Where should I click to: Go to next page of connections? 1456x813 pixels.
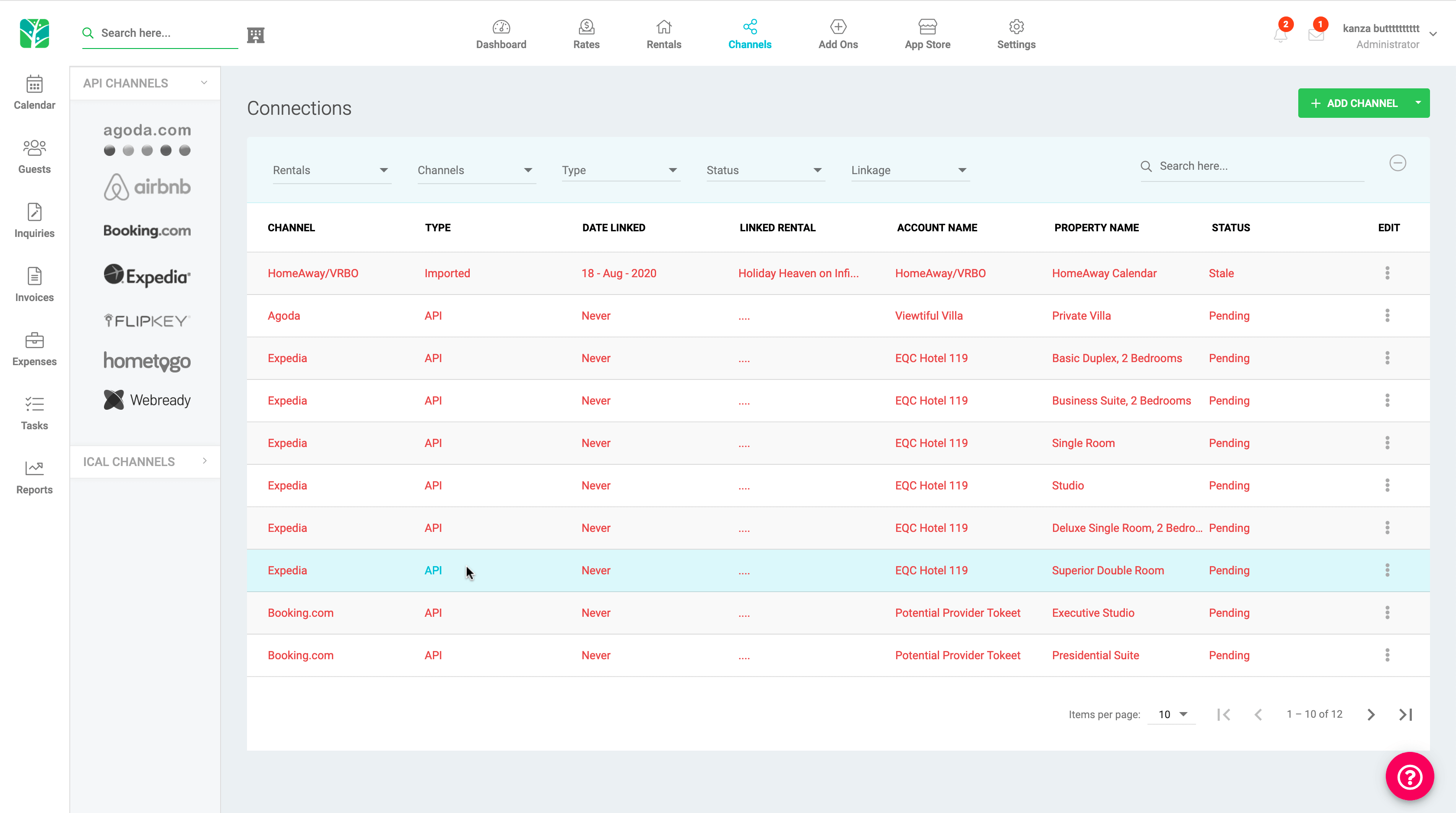1371,714
